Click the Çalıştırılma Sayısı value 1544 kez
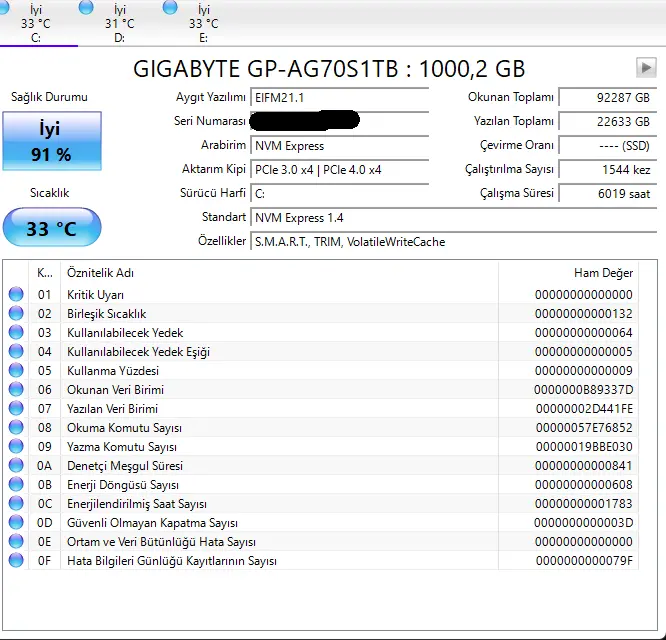666x640 pixels. click(608, 170)
